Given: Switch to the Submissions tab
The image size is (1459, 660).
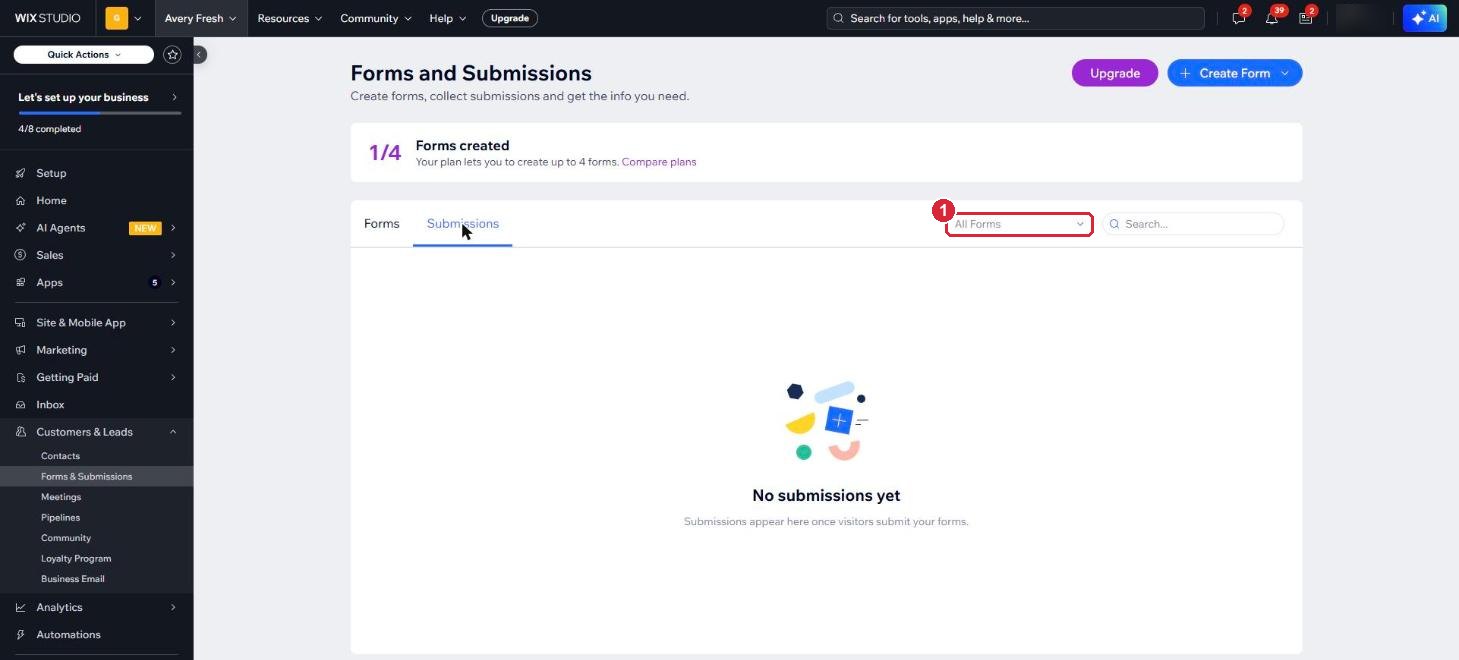Looking at the screenshot, I should point(463,224).
